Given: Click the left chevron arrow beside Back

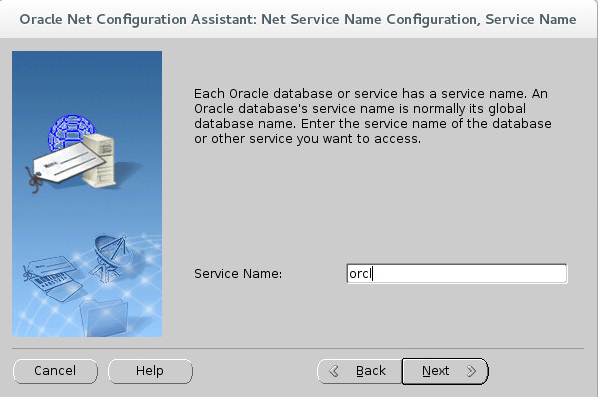Looking at the screenshot, I should pos(334,371).
